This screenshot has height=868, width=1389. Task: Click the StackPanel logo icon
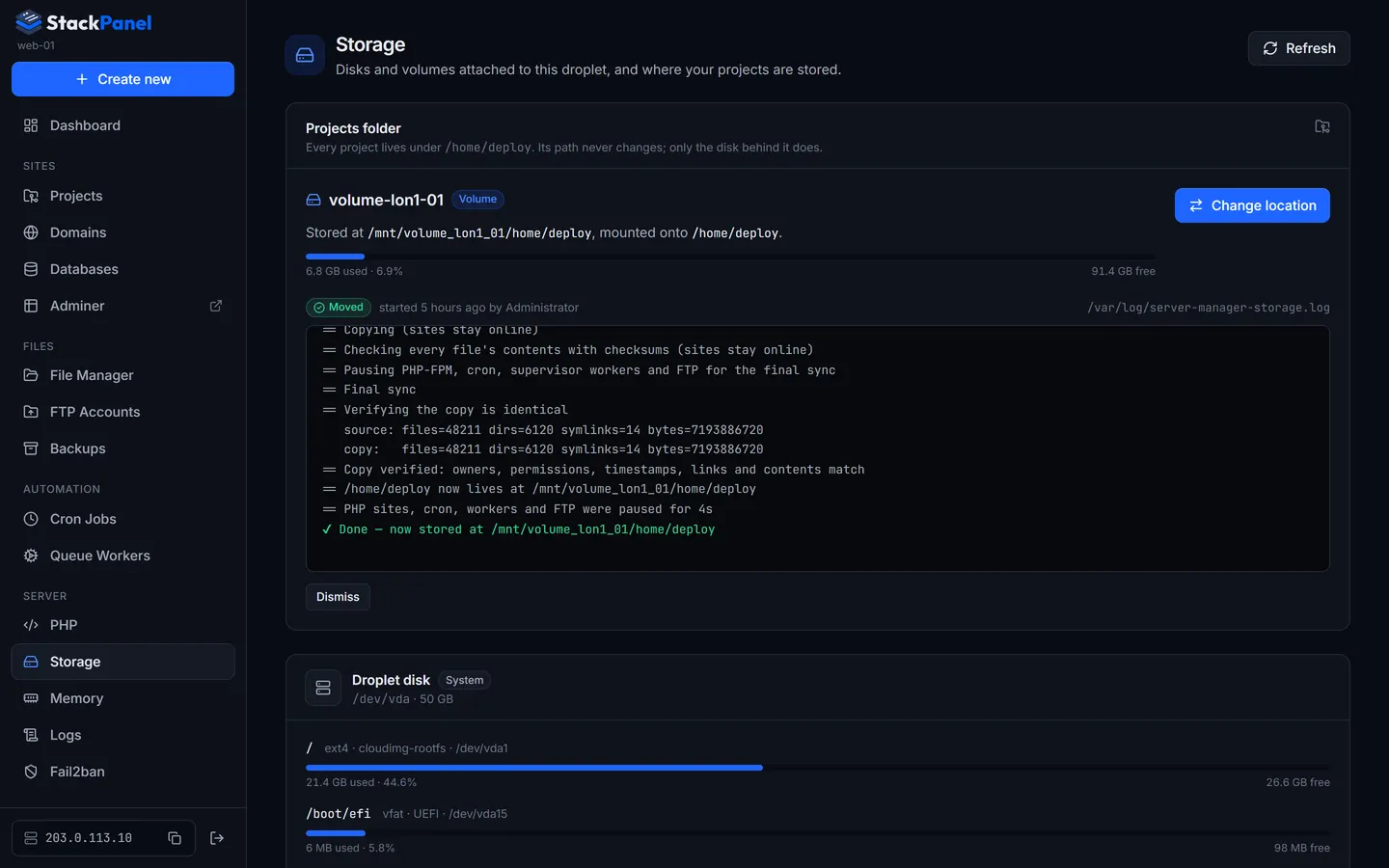[29, 21]
